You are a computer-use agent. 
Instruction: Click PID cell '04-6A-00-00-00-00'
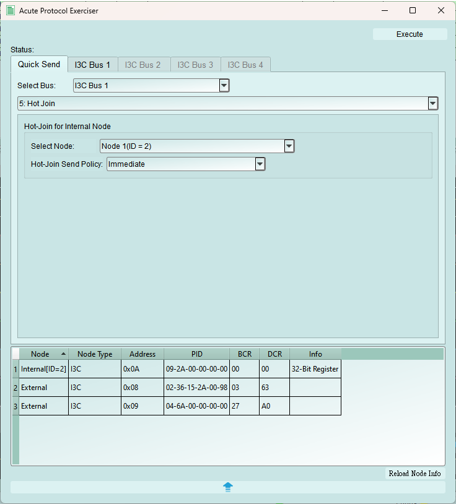197,406
